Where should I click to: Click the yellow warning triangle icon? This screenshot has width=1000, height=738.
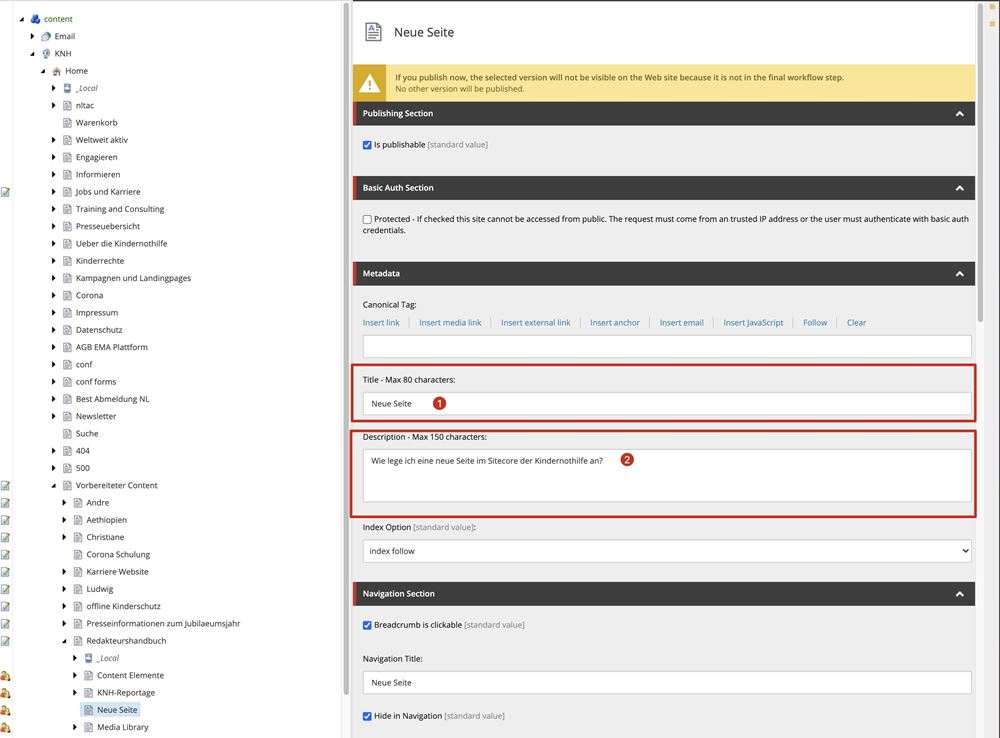[370, 83]
